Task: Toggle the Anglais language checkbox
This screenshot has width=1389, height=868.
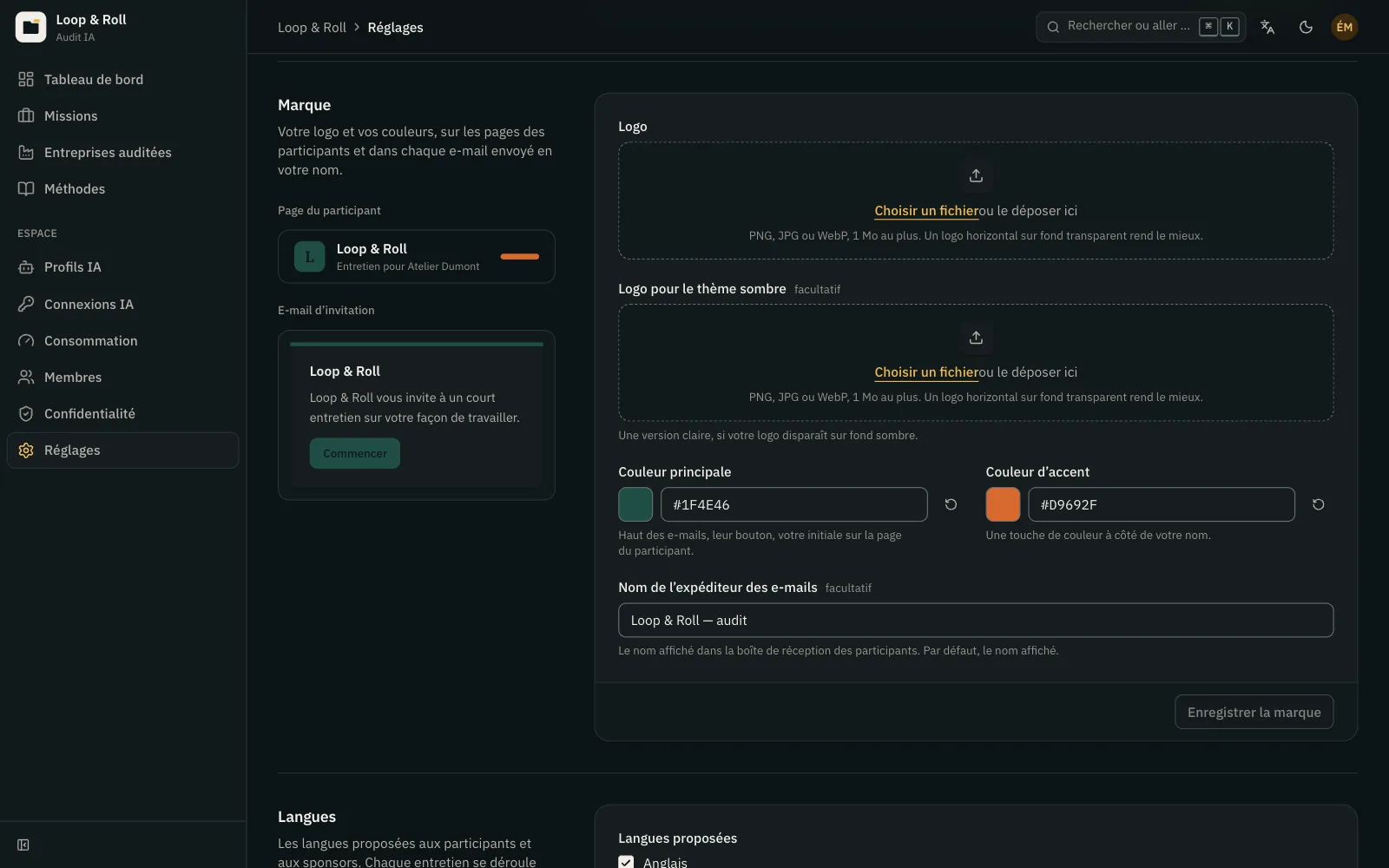Action: [626, 862]
